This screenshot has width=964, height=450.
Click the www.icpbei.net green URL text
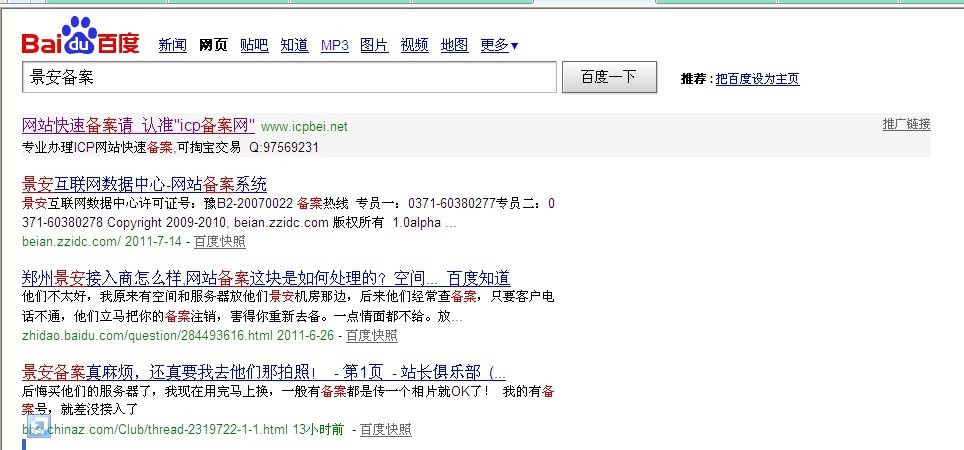(x=304, y=127)
